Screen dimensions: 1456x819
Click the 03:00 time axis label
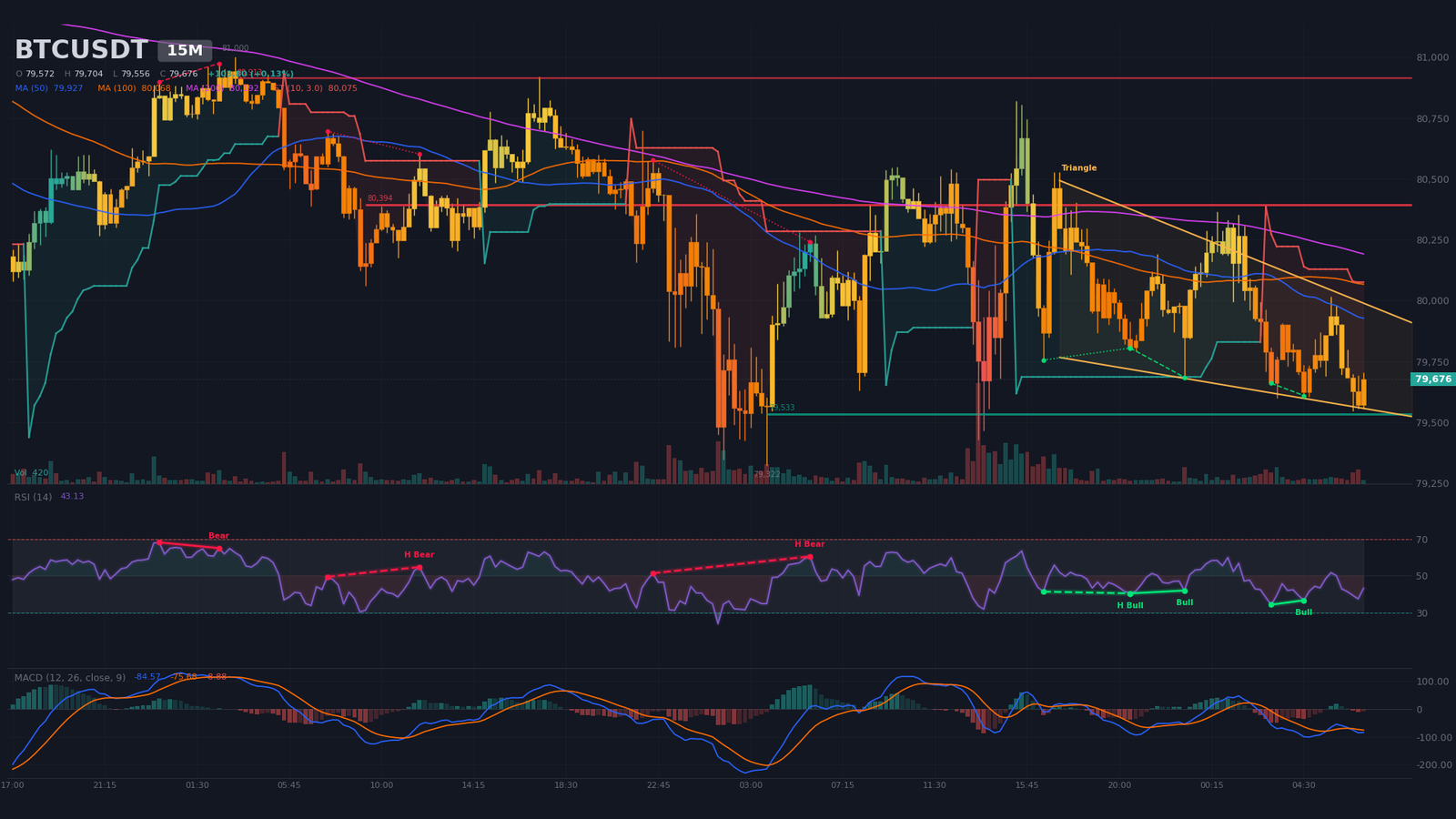pos(751,785)
